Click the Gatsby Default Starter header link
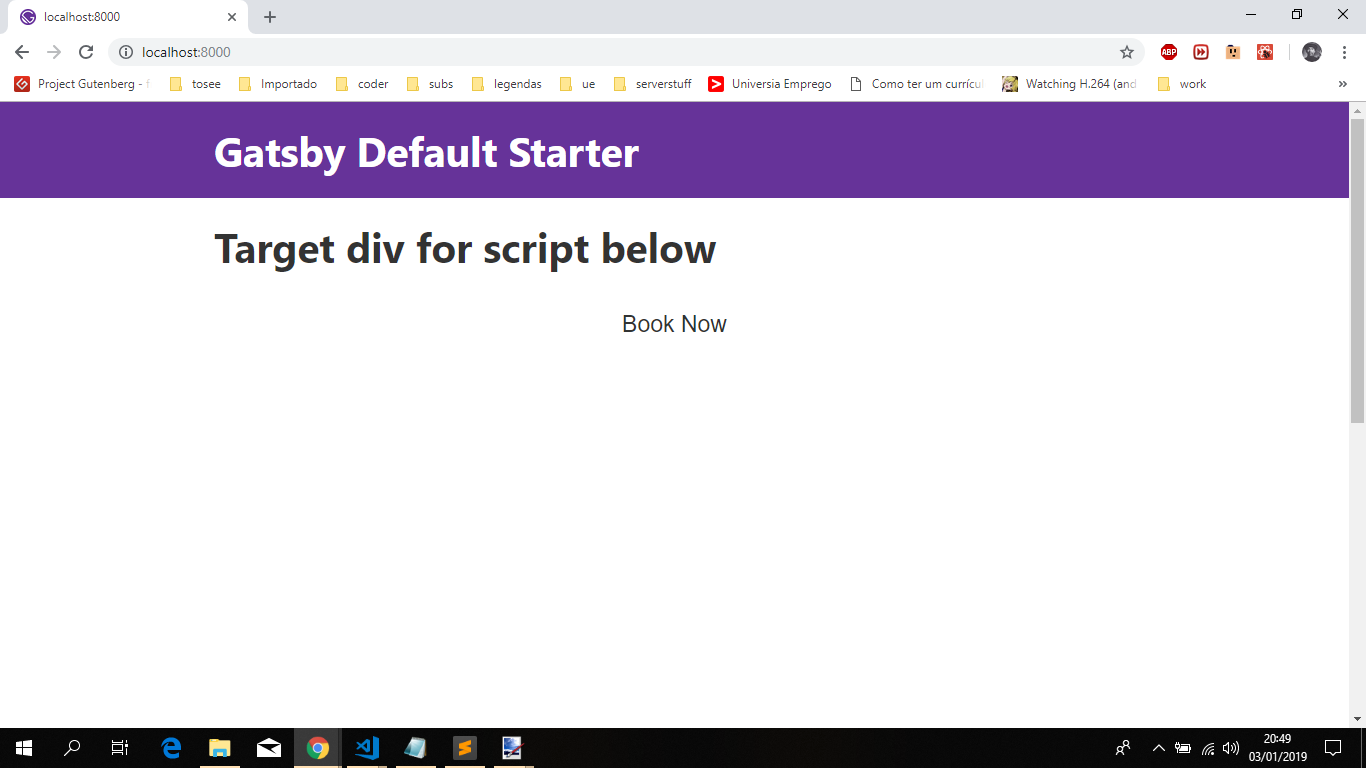This screenshot has height=768, width=1366. pos(426,153)
